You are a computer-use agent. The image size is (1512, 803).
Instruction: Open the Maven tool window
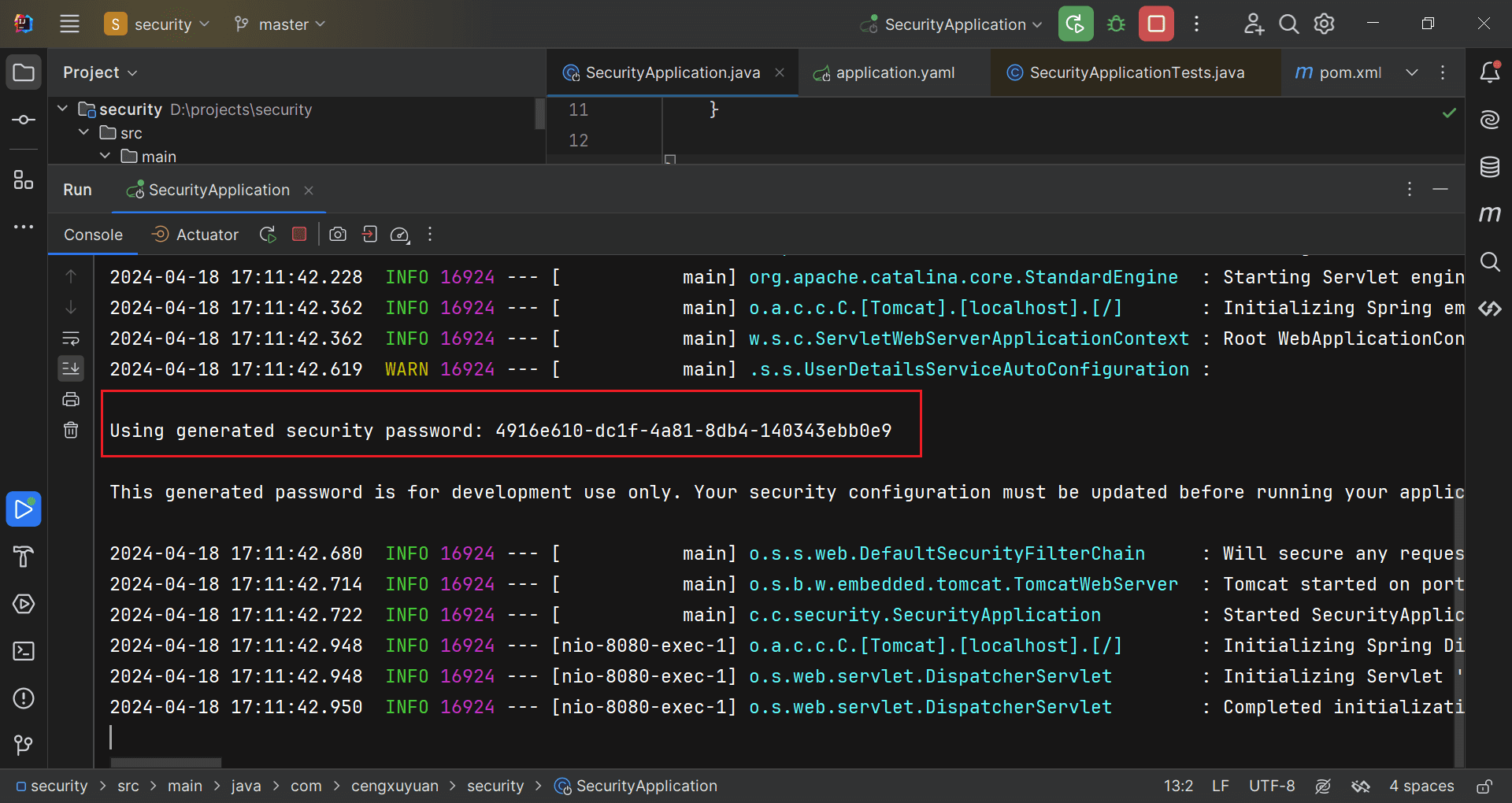click(1489, 213)
